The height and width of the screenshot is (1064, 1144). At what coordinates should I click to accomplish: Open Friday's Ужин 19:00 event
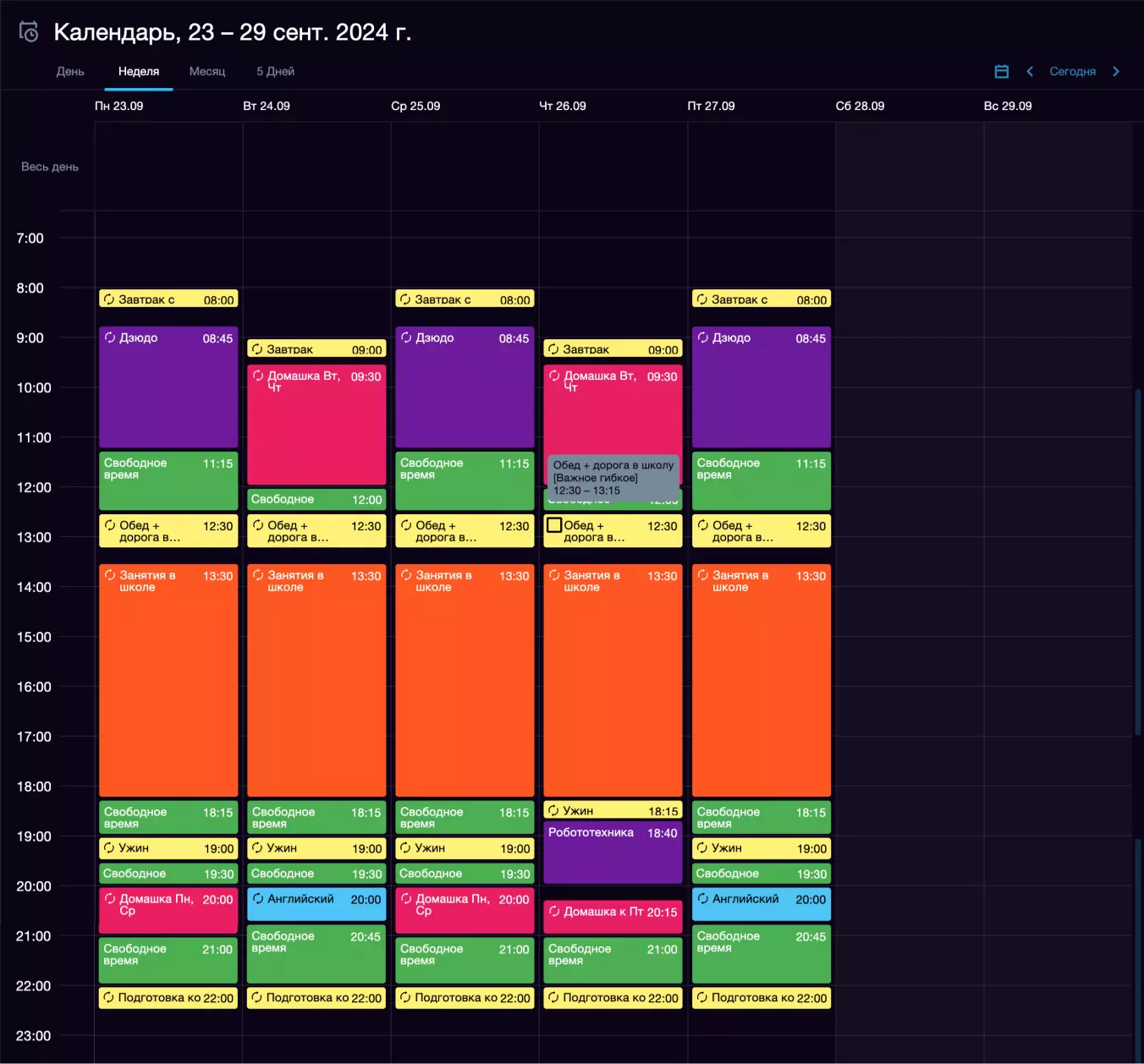(x=762, y=848)
